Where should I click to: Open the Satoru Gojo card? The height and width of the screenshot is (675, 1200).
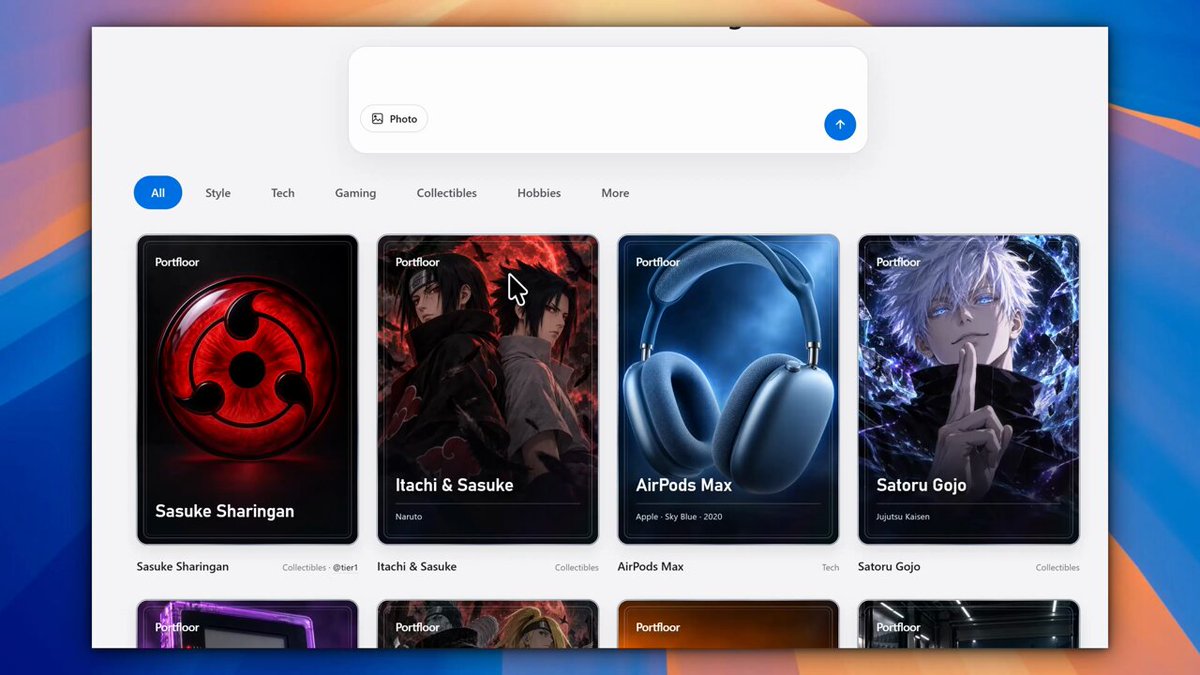[969, 390]
